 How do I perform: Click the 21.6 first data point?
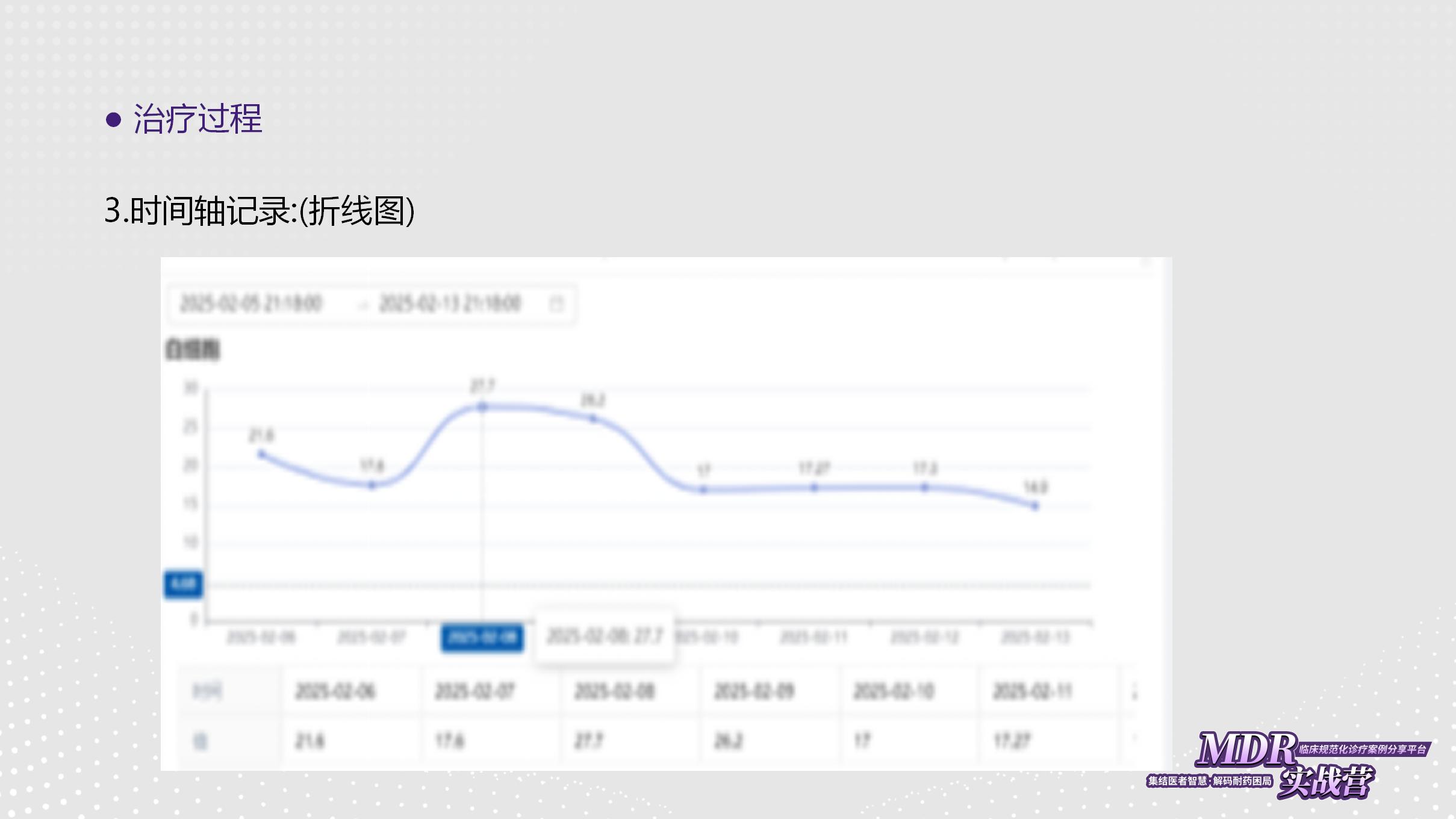point(261,454)
